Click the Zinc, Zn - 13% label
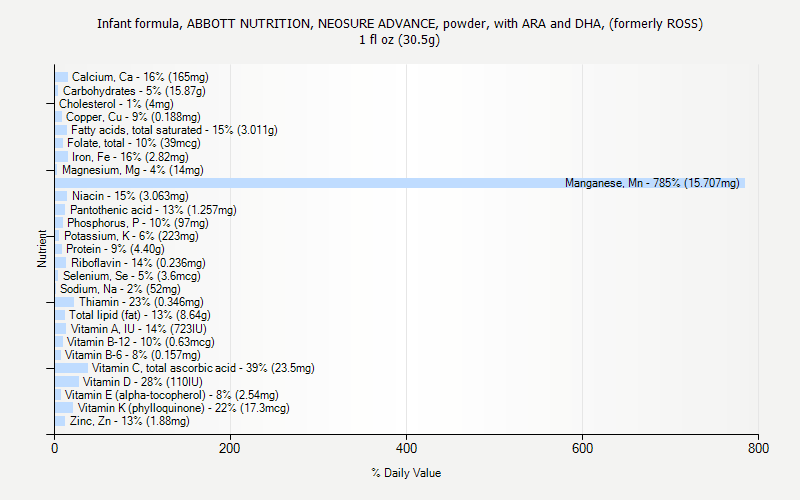 pyautogui.click(x=130, y=421)
